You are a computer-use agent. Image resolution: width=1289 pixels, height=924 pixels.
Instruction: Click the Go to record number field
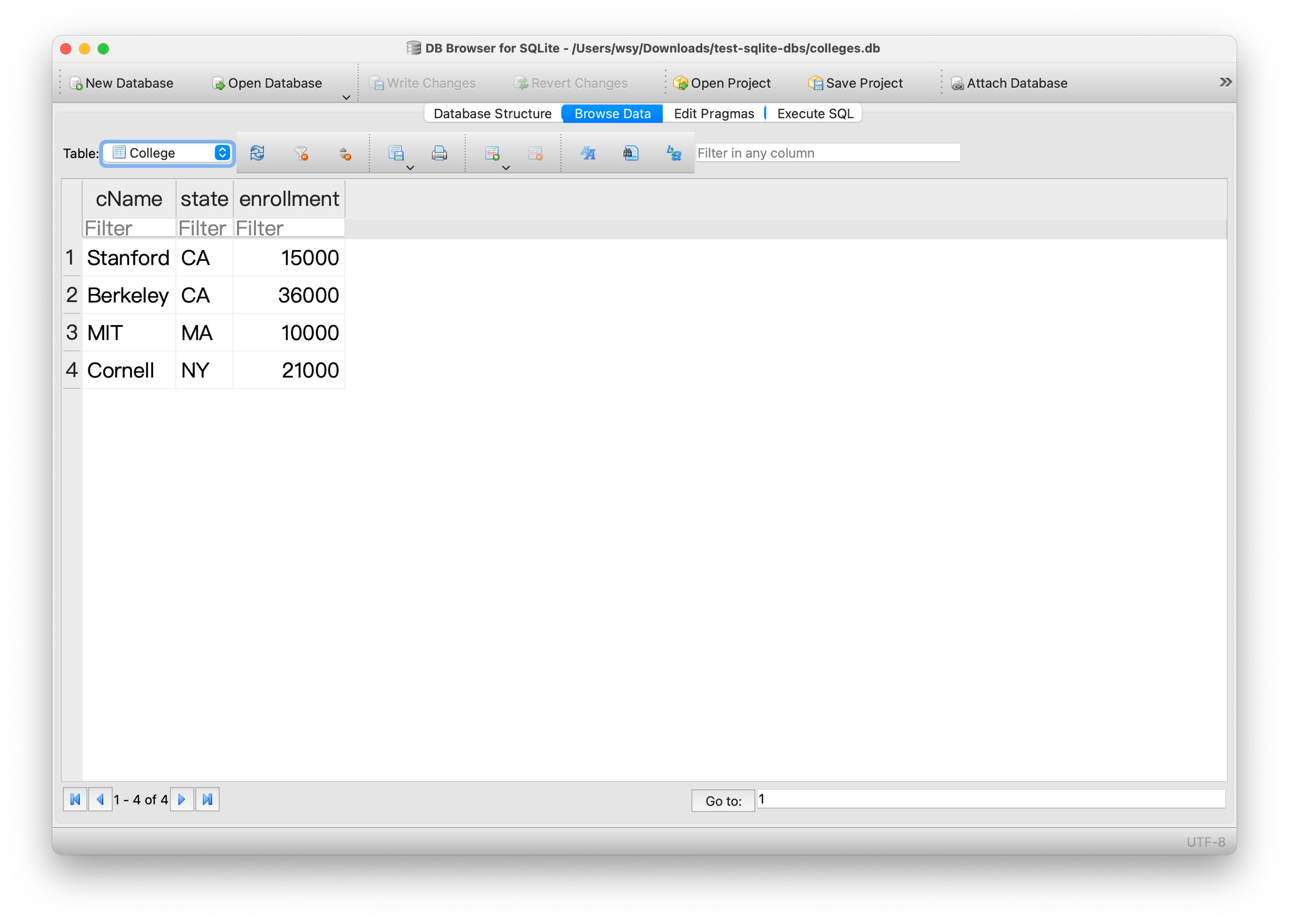point(990,799)
